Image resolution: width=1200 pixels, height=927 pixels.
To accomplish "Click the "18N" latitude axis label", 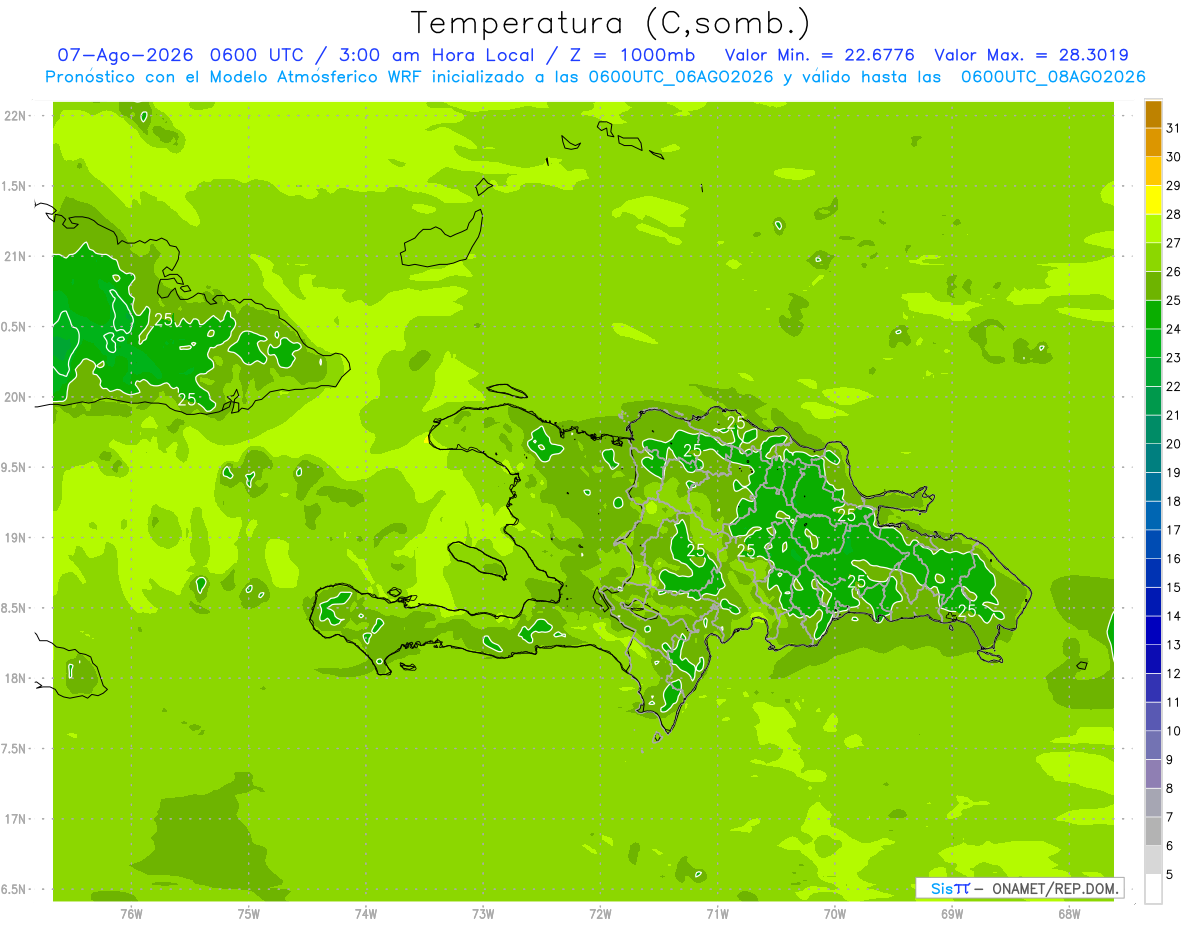I will coord(16,678).
